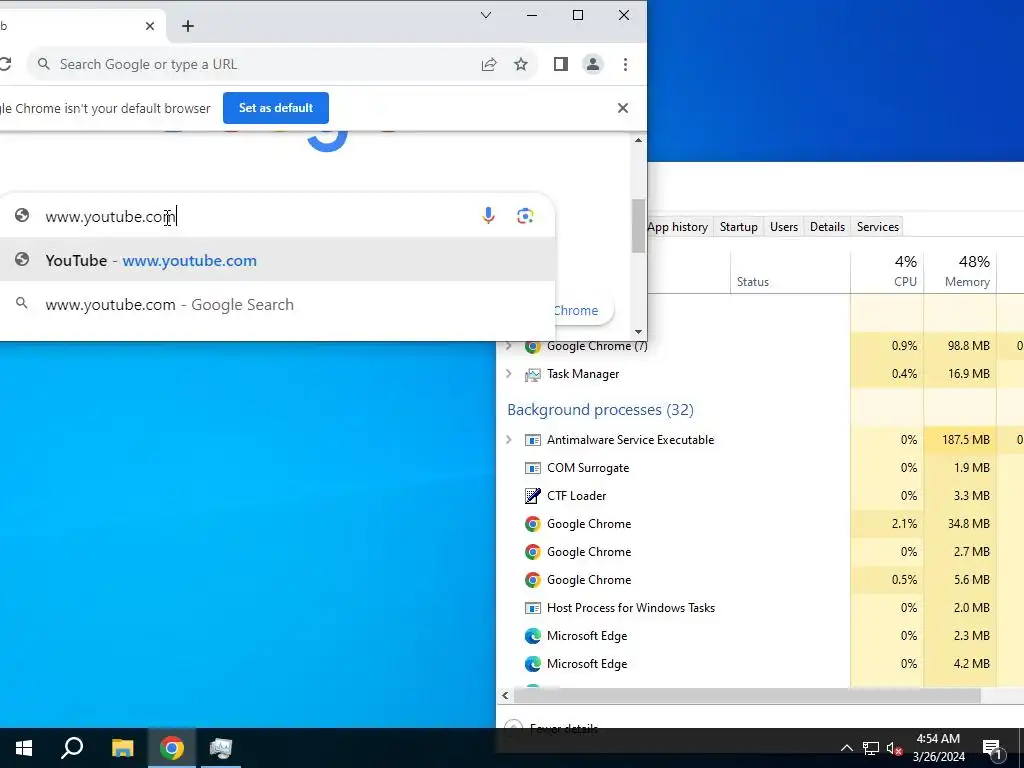Switch to App history tab in Task Manager

coord(677,227)
